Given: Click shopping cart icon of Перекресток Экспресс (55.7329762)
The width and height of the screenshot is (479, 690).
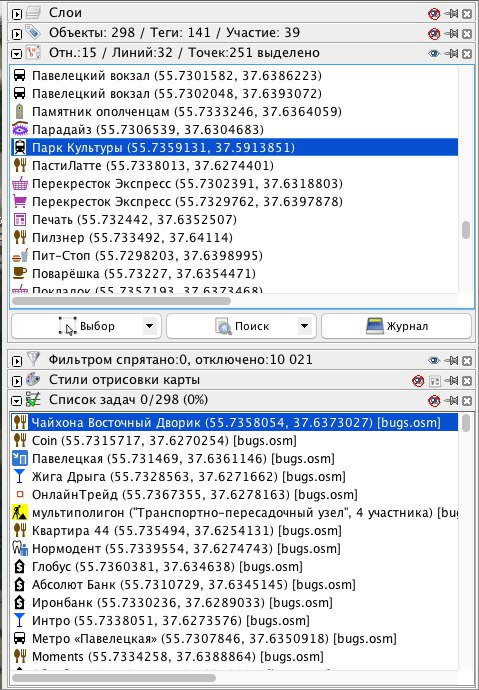Looking at the screenshot, I should point(20,202).
